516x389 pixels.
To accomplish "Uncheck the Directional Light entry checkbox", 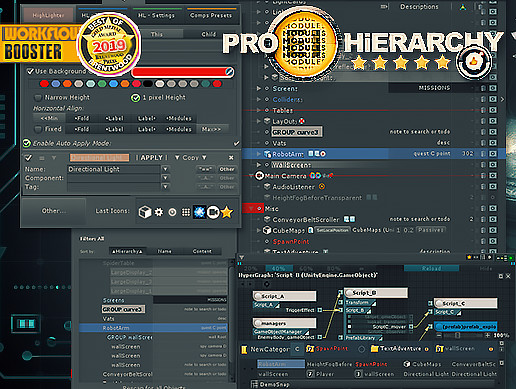I will (28, 157).
